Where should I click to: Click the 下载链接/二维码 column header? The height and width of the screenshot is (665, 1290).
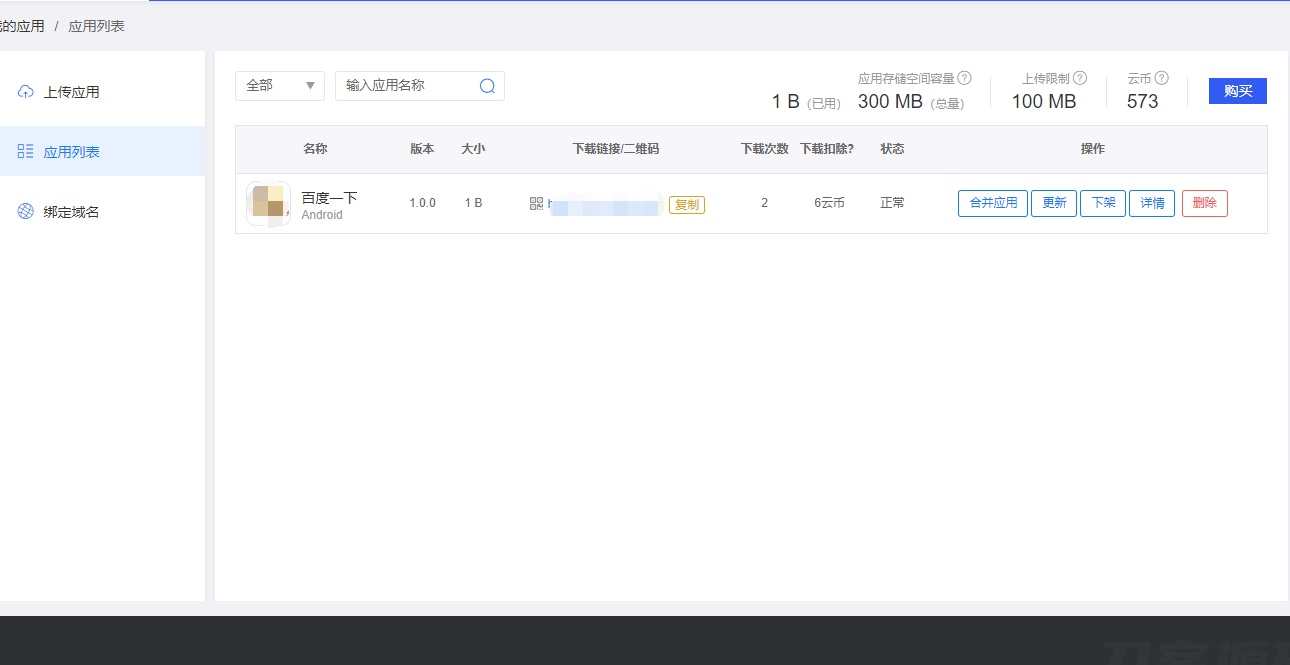[616, 149]
